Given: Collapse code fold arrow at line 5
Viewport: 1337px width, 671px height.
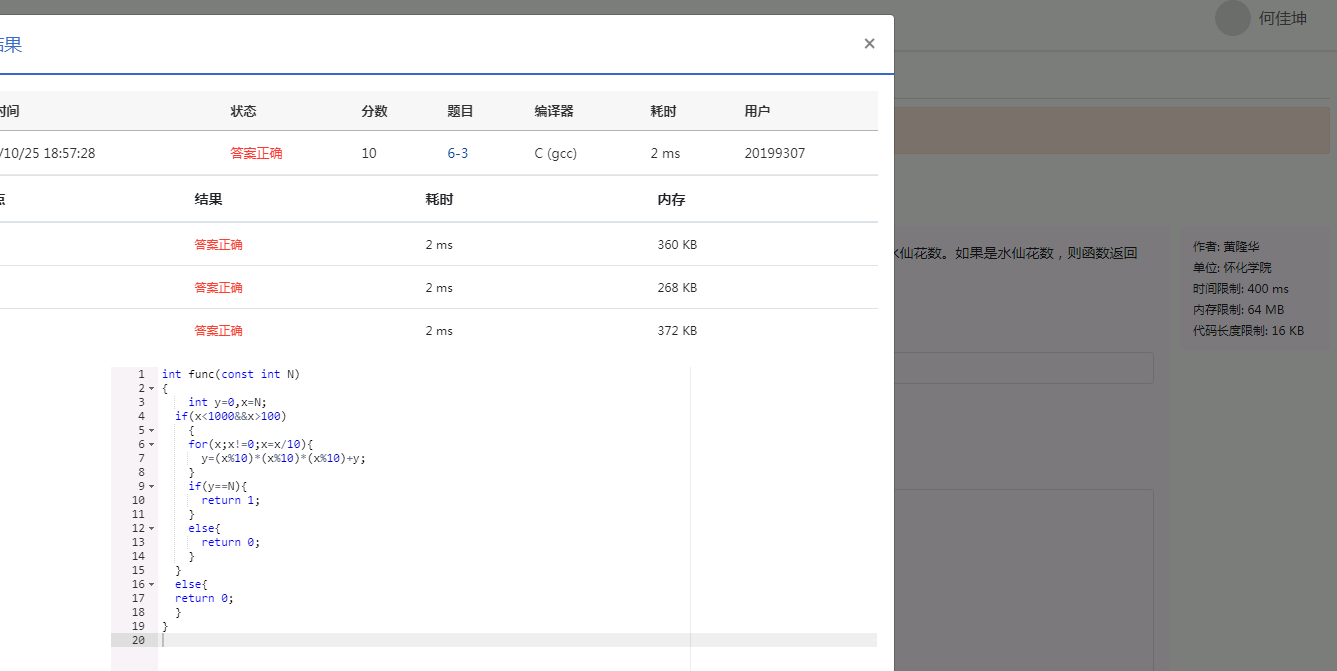Looking at the screenshot, I should coord(151,430).
